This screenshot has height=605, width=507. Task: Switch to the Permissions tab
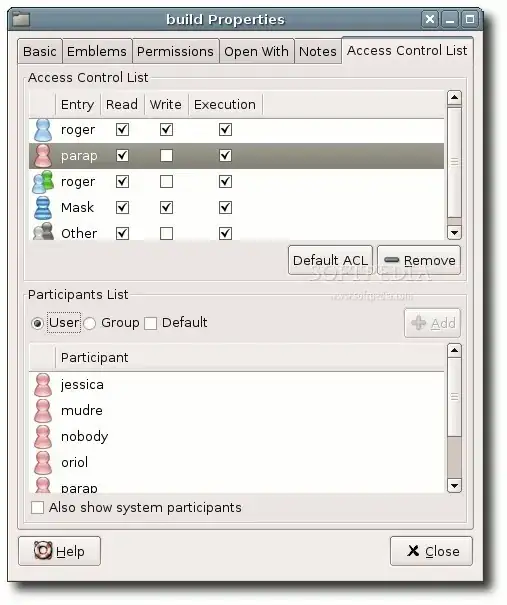coord(176,51)
